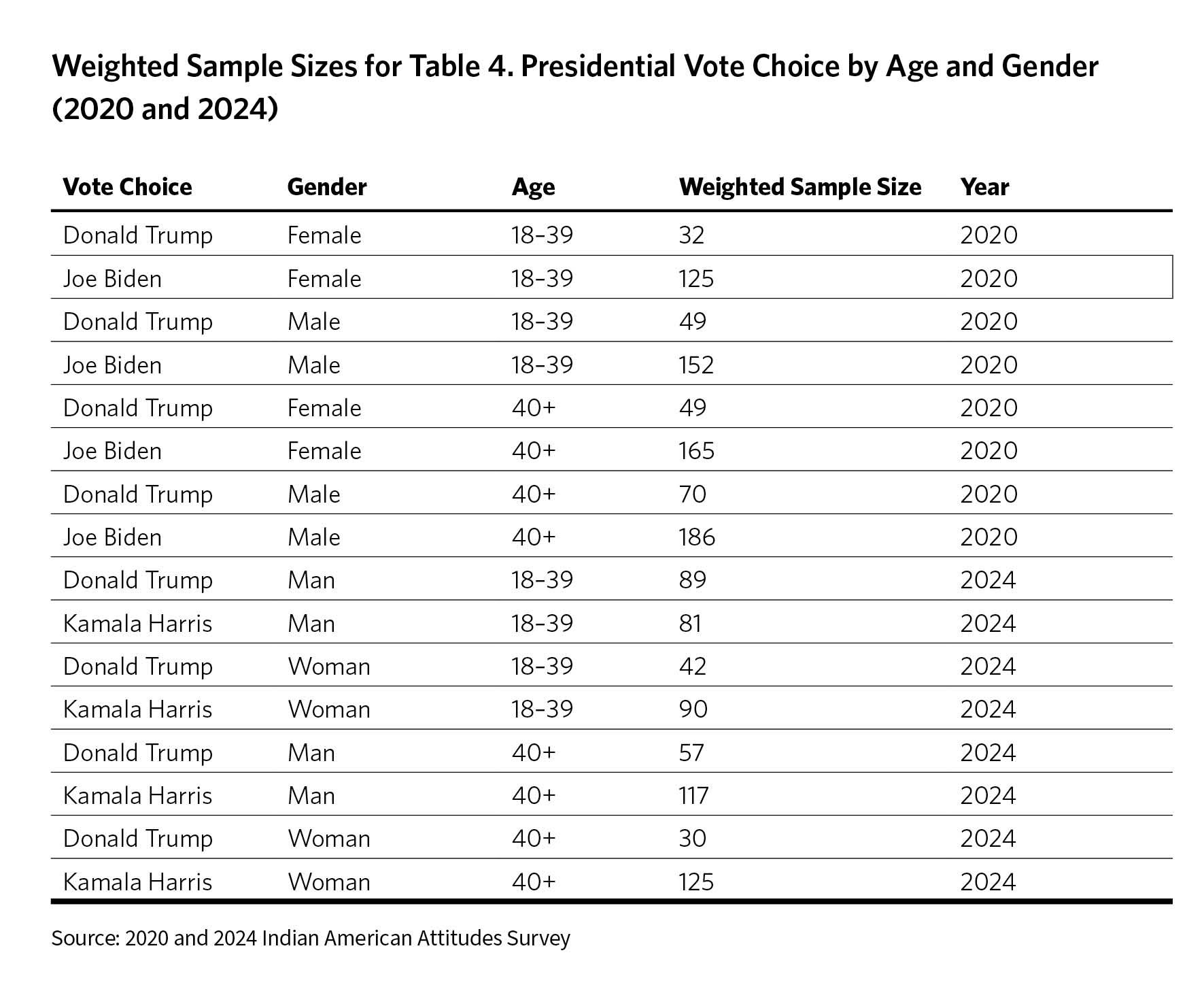The height and width of the screenshot is (991, 1204).
Task: Click the Indian American Attitudes Survey source line
Action: pos(311,939)
